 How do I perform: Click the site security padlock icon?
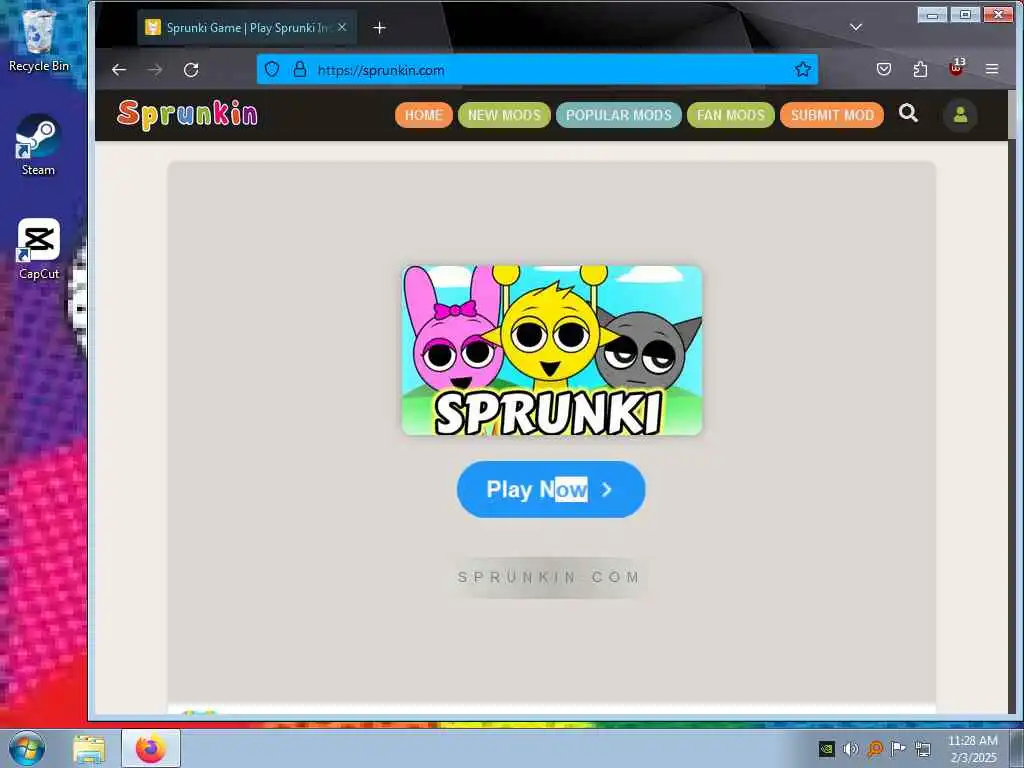point(300,69)
